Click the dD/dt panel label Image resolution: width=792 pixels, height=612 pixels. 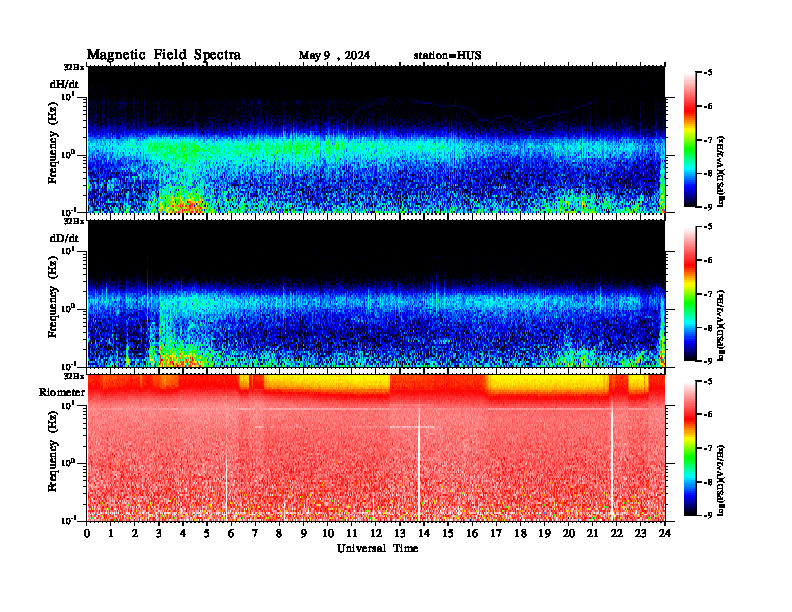coord(64,238)
